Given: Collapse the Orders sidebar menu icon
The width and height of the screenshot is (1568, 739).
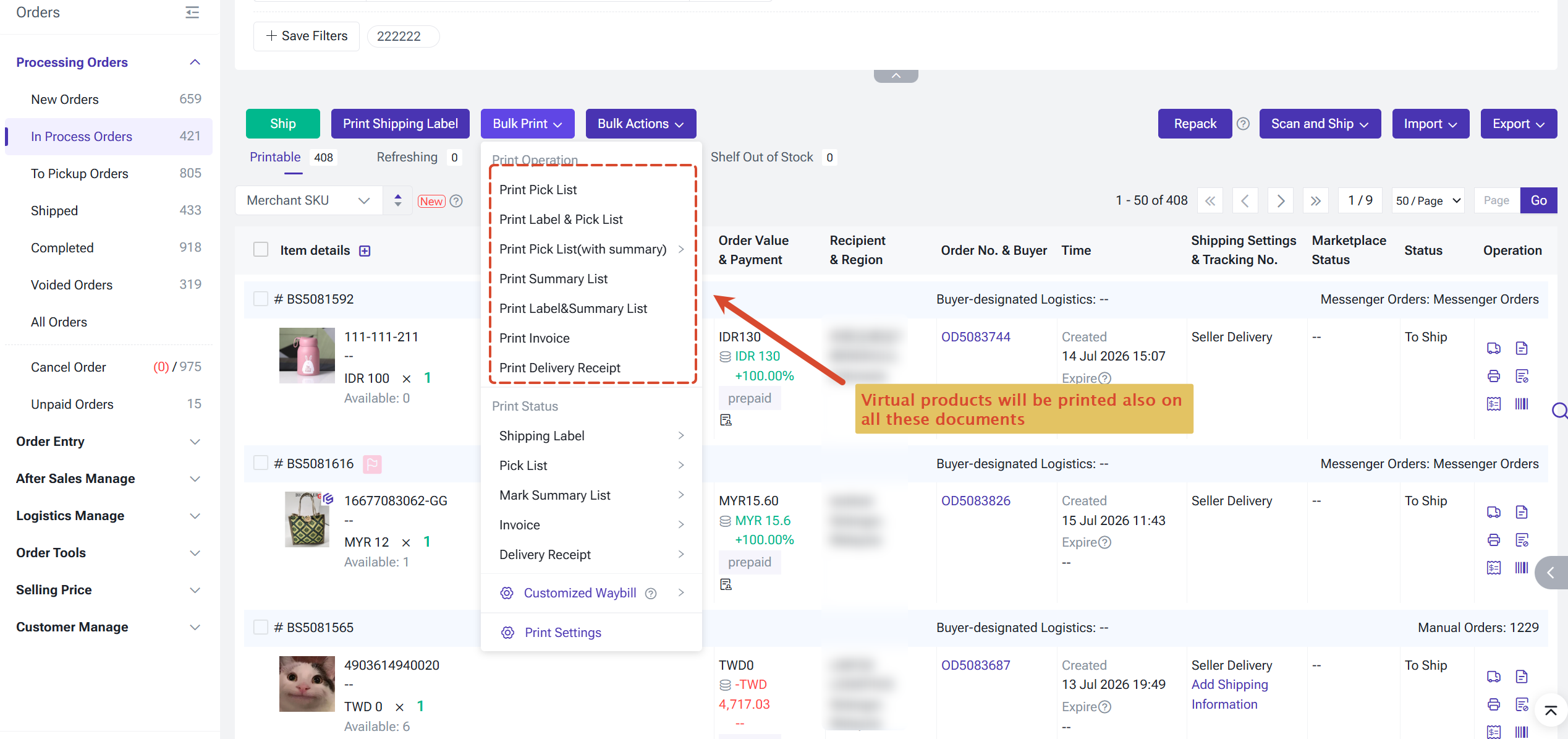Looking at the screenshot, I should point(192,12).
